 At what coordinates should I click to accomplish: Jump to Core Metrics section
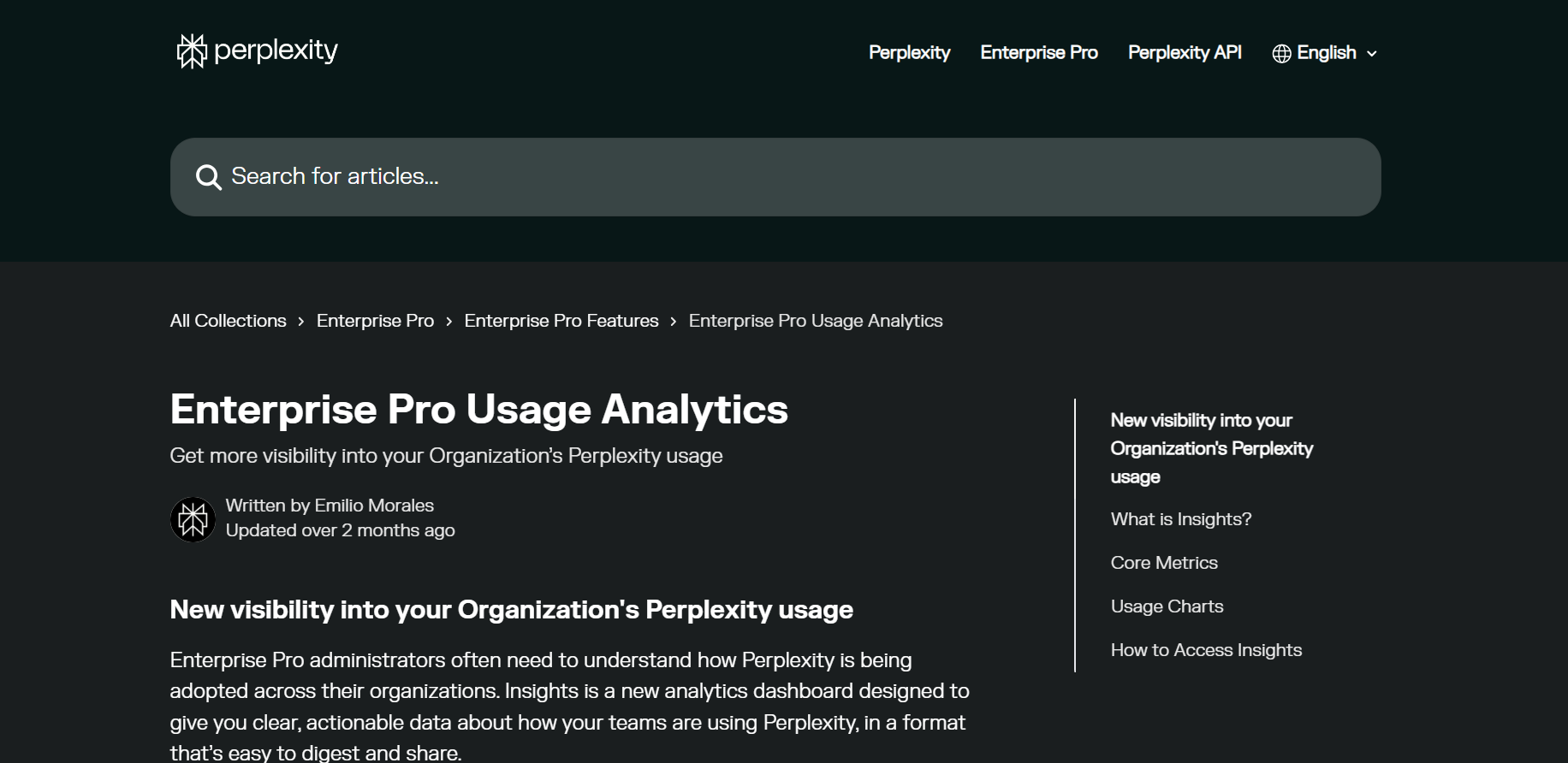1164,563
